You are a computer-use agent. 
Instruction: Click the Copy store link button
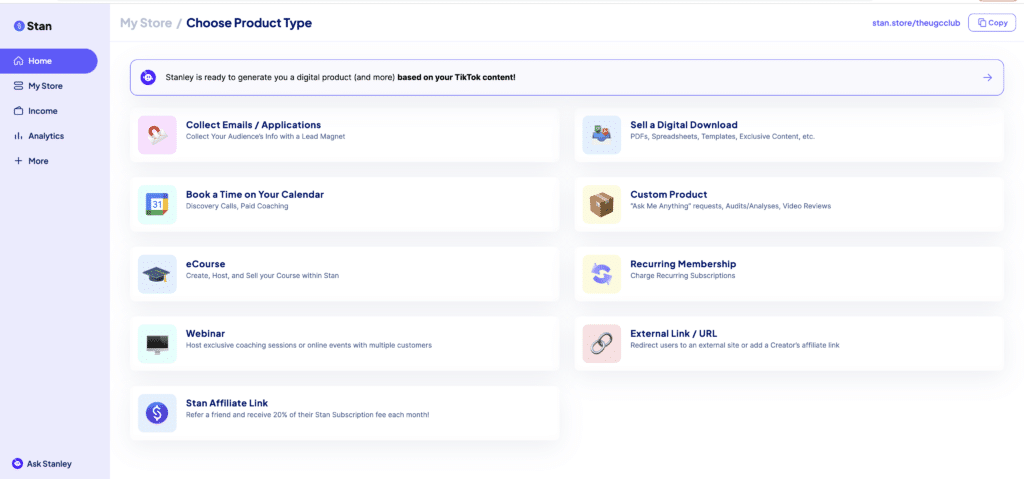(992, 22)
